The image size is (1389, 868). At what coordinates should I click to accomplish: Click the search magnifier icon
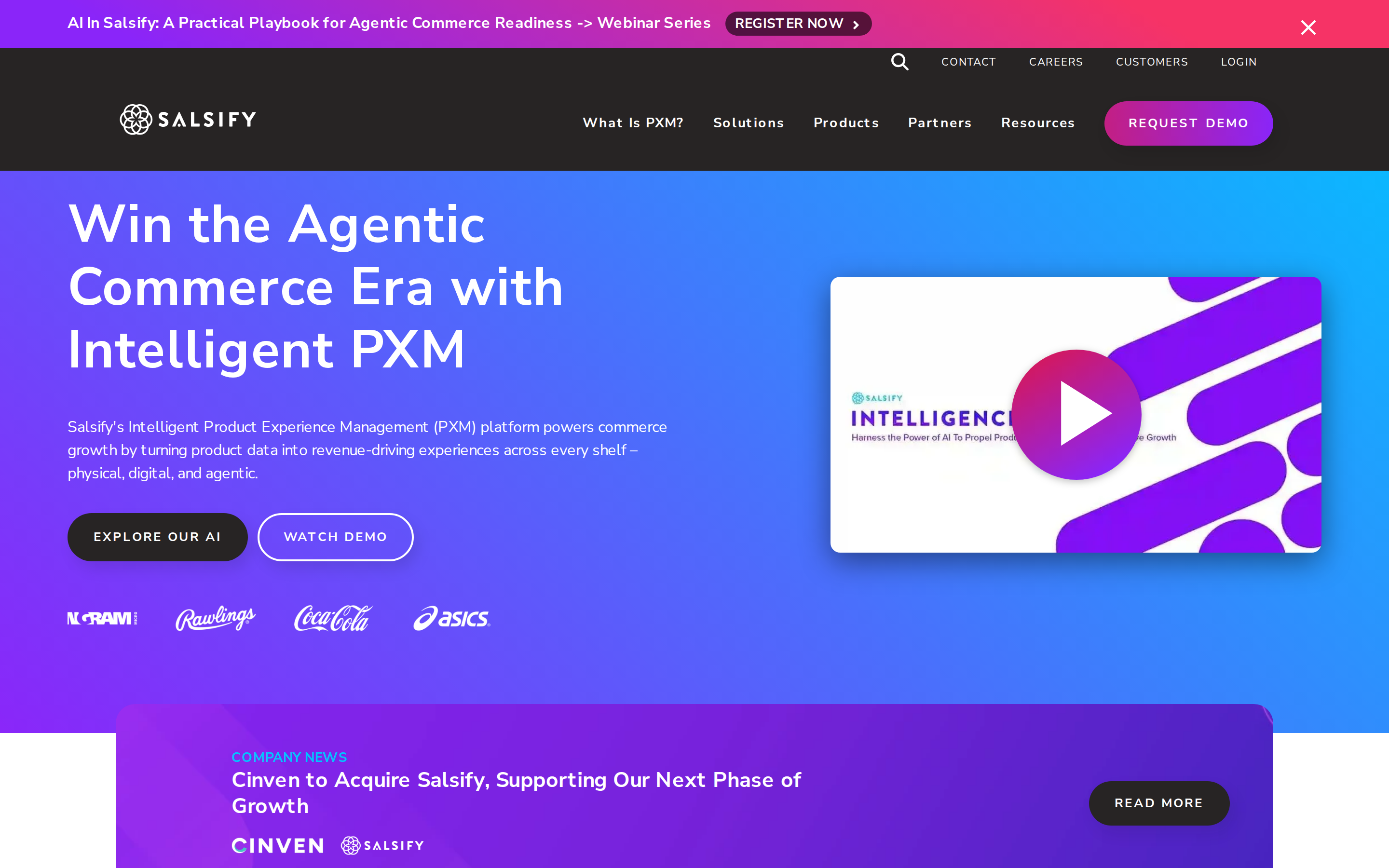pyautogui.click(x=899, y=61)
